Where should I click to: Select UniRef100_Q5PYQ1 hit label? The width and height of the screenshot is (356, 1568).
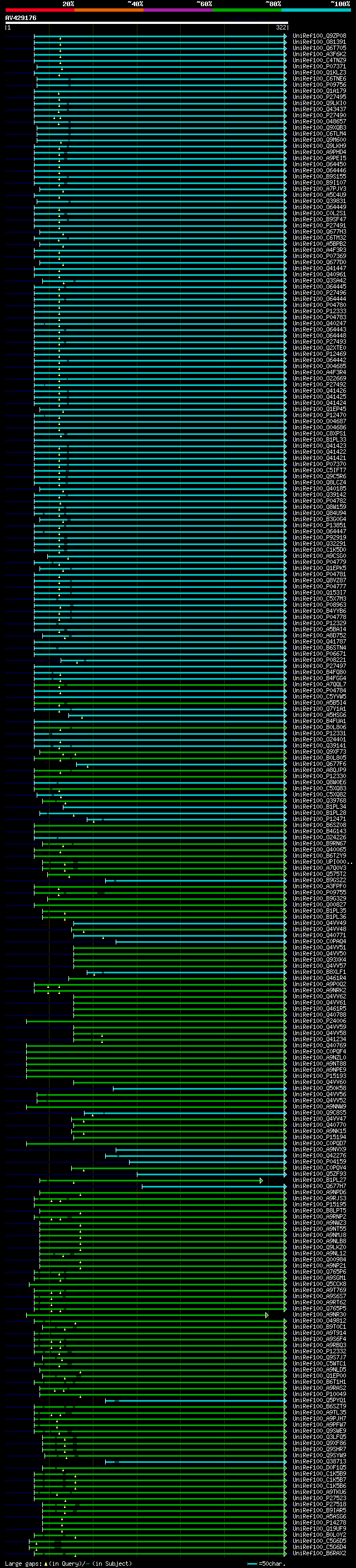click(319, 1400)
